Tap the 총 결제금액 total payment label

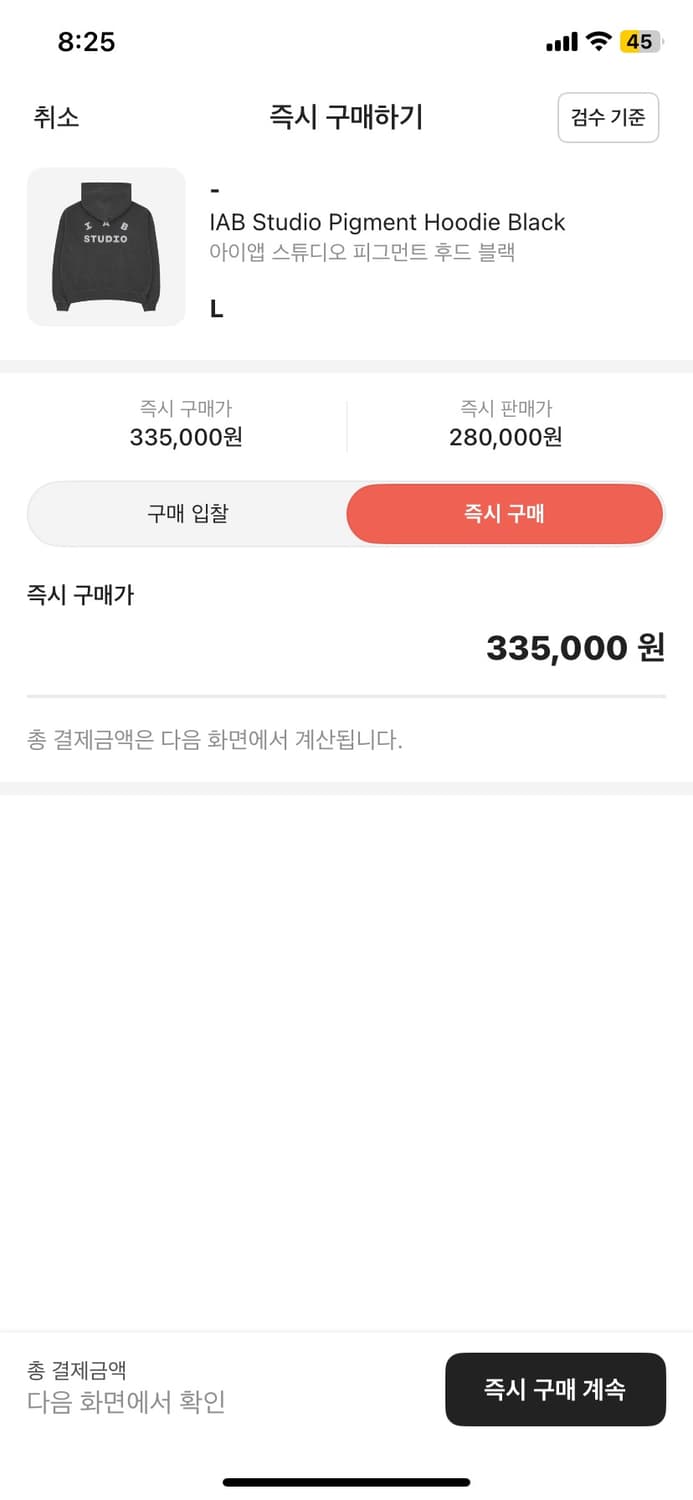click(x=65, y=1372)
